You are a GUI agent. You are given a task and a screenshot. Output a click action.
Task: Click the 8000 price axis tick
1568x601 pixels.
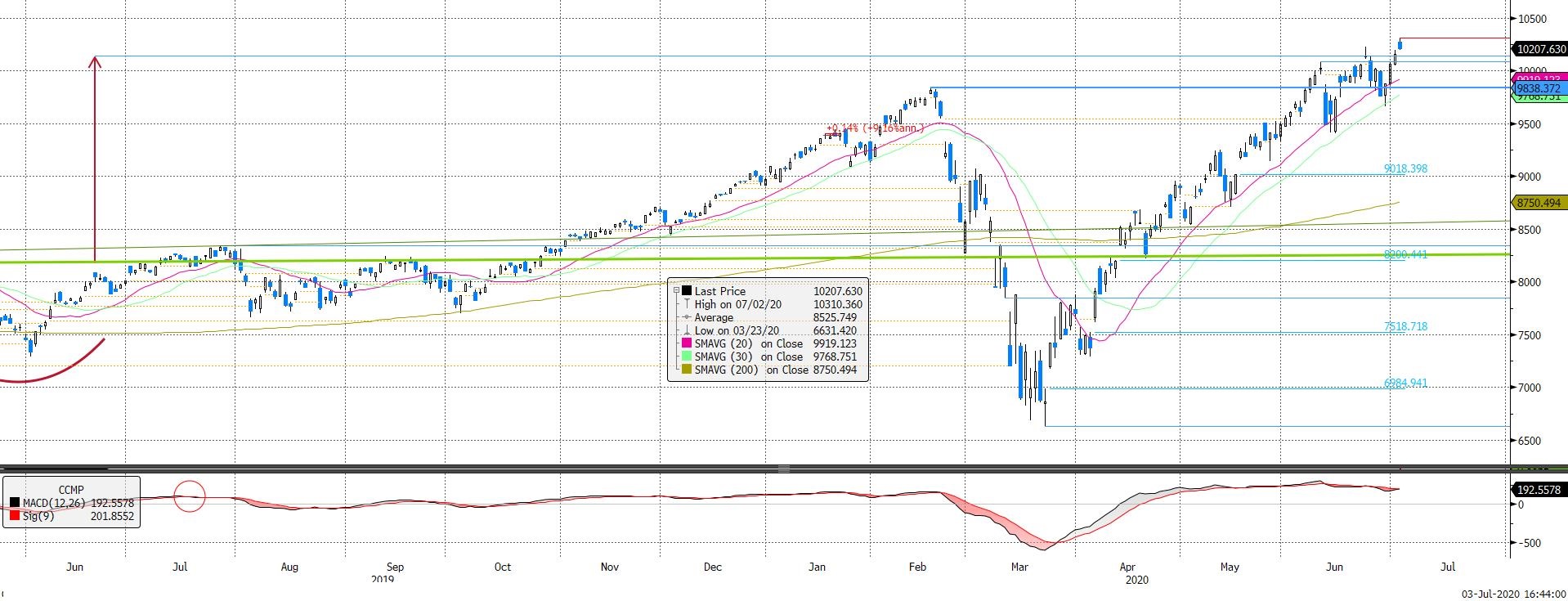pos(1530,282)
